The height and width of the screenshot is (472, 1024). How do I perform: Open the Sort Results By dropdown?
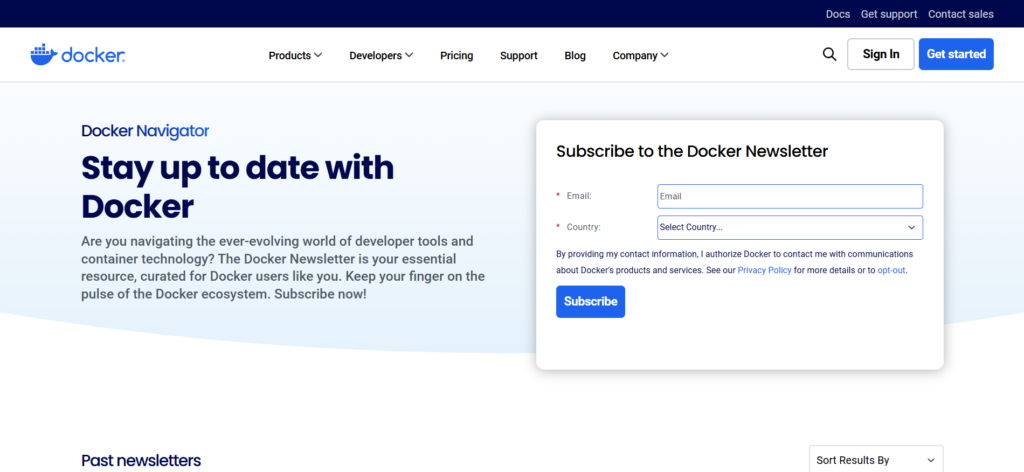click(x=875, y=460)
